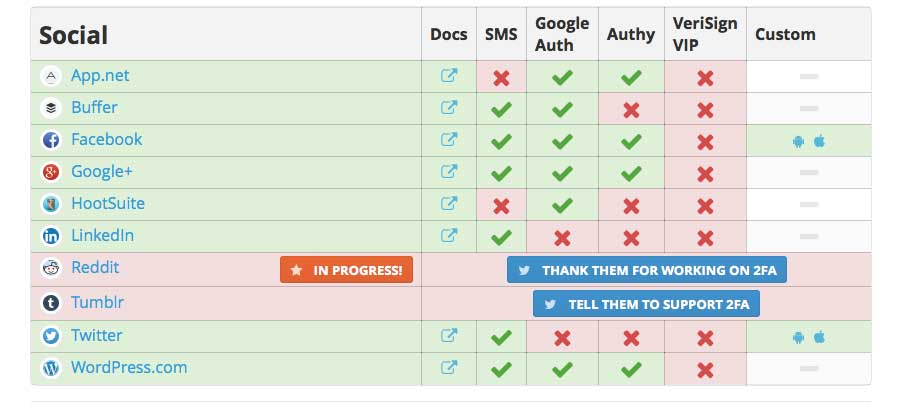This screenshot has width=918, height=406.
Task: Open the App.net docs external link icon
Action: pyautogui.click(x=449, y=76)
